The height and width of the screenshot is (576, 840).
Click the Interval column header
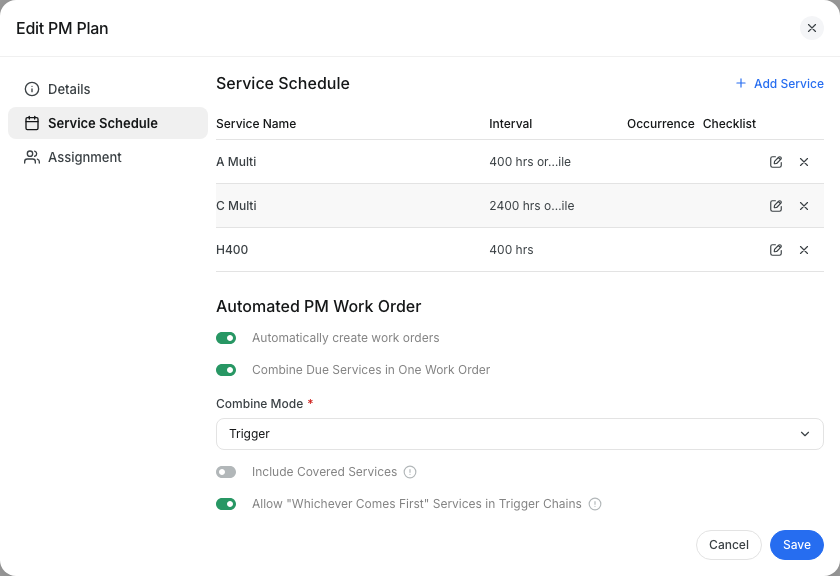point(511,124)
